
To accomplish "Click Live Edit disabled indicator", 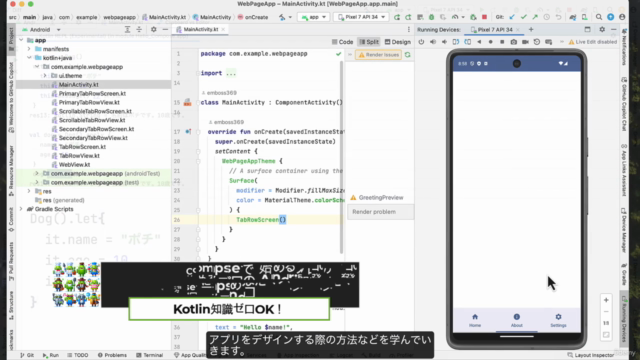I will (593, 42).
